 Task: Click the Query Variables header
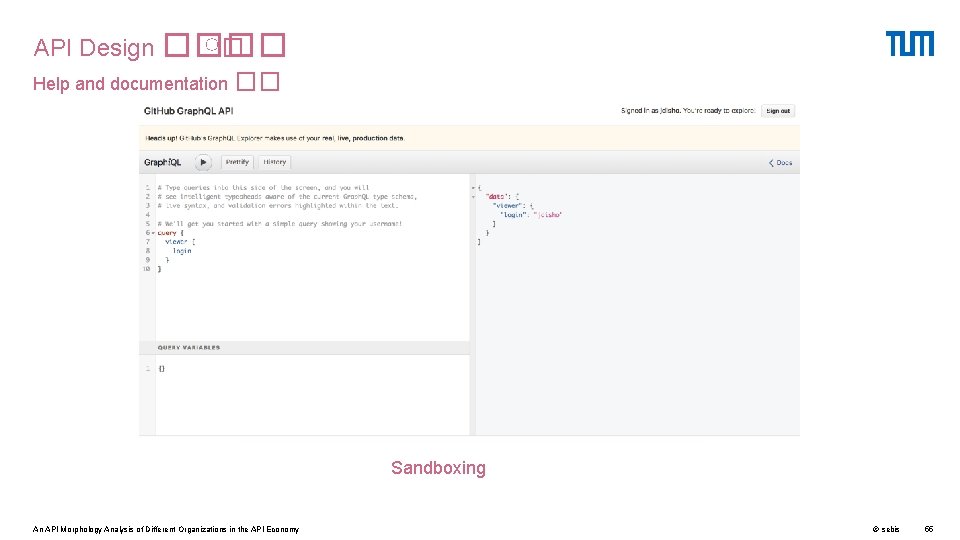point(304,347)
